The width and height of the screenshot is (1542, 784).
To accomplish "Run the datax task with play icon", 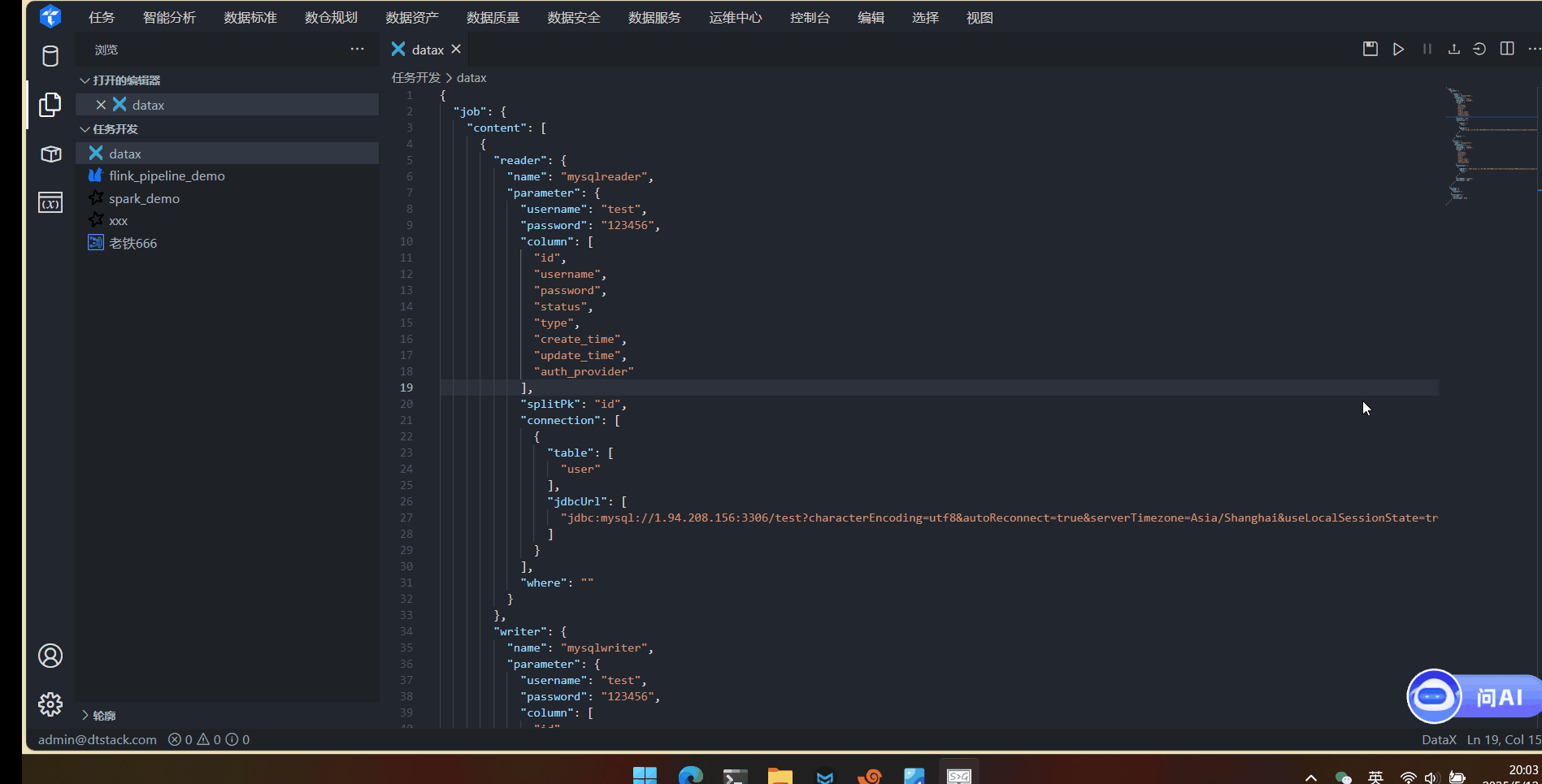I will coord(1398,49).
